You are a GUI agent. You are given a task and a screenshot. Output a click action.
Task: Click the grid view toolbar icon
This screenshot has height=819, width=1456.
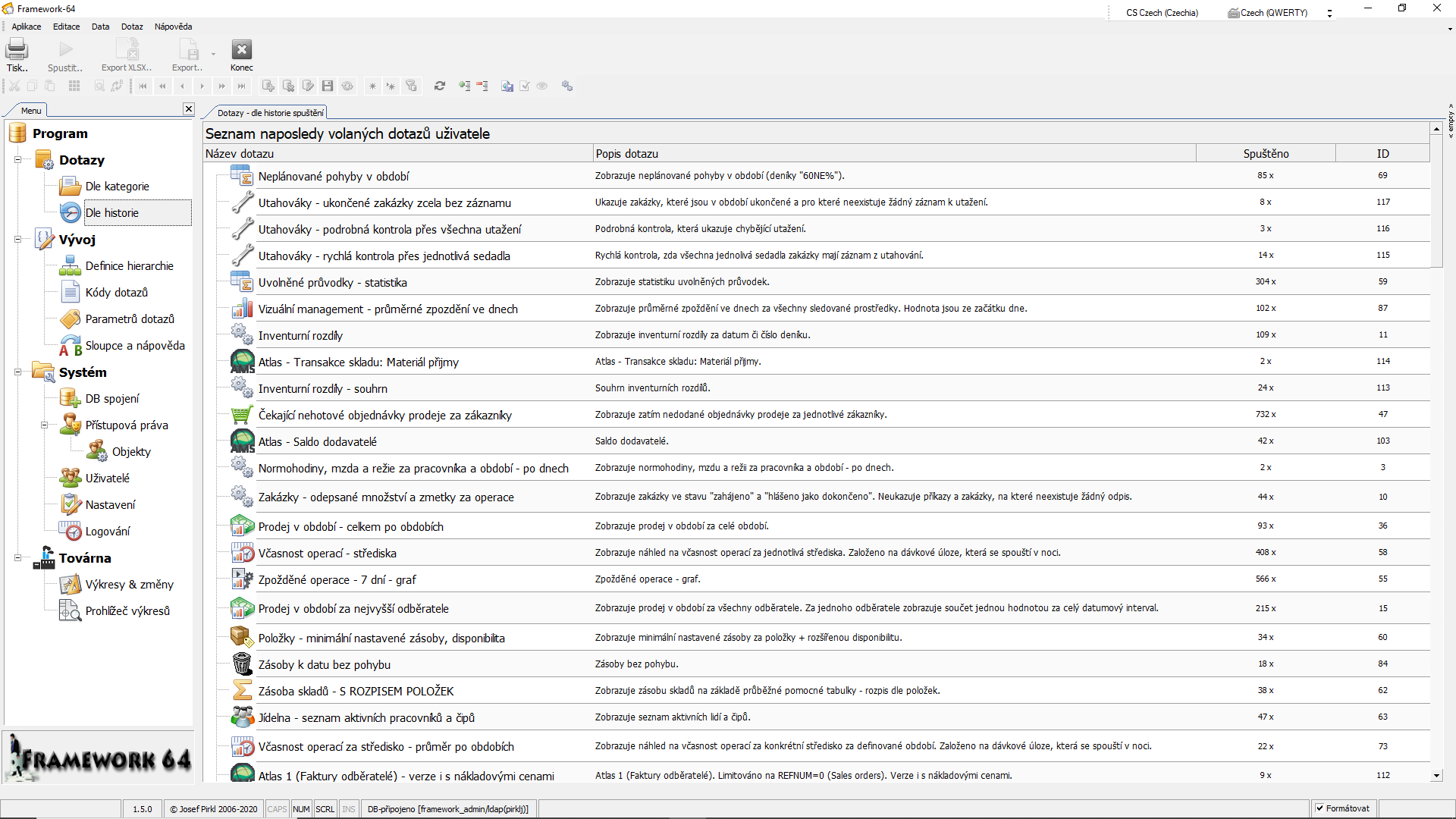(x=74, y=86)
